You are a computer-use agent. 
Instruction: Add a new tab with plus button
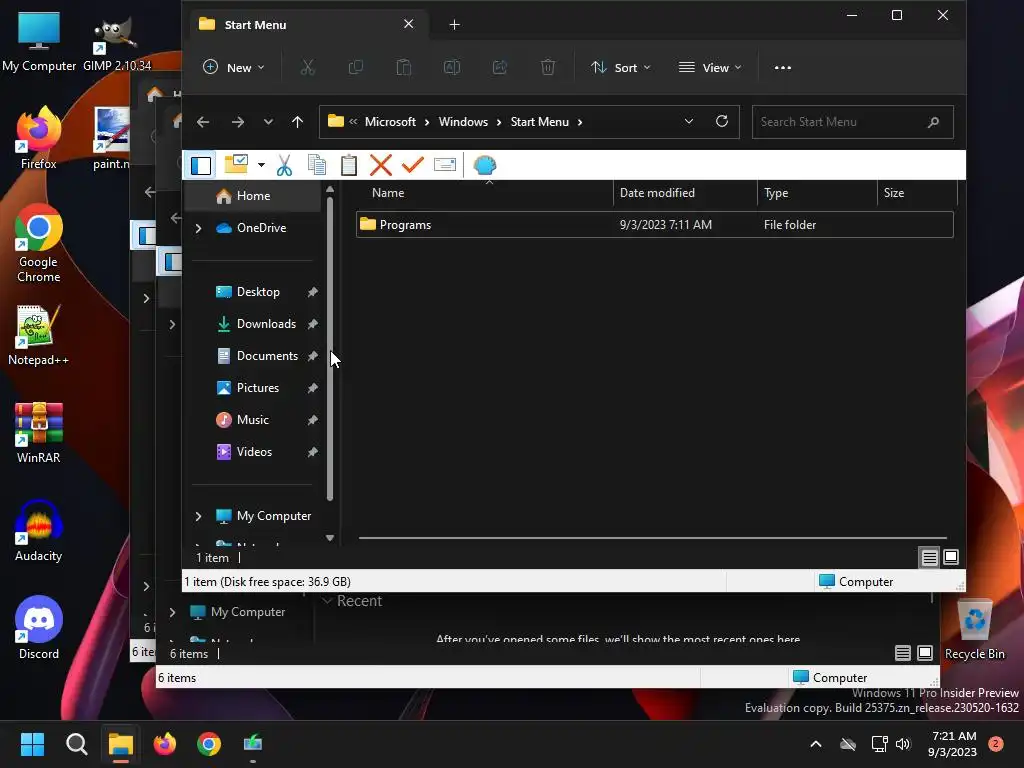pyautogui.click(x=455, y=25)
